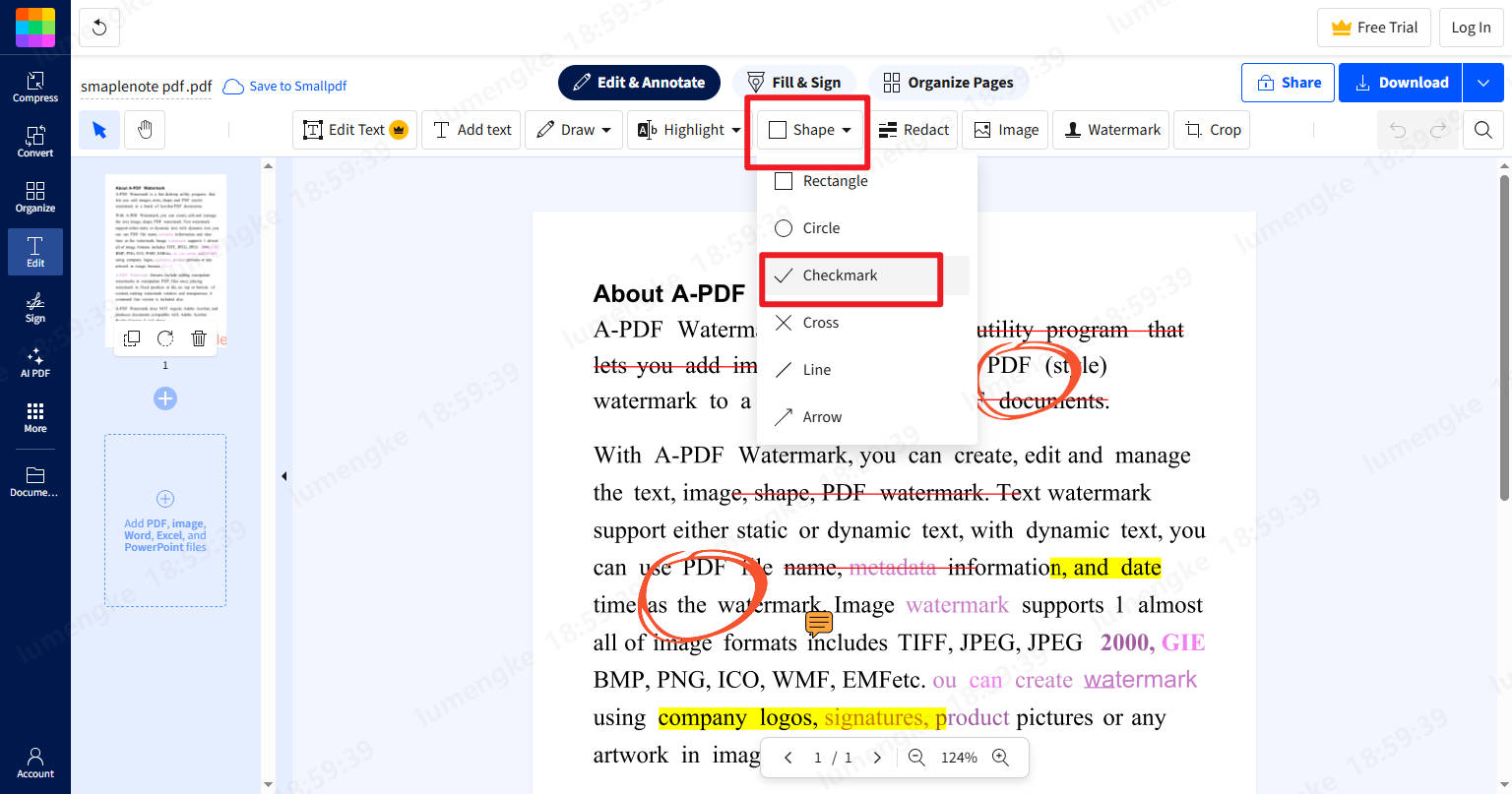Open the Organize tool in sidebar
This screenshot has height=794, width=1512.
tap(35, 197)
